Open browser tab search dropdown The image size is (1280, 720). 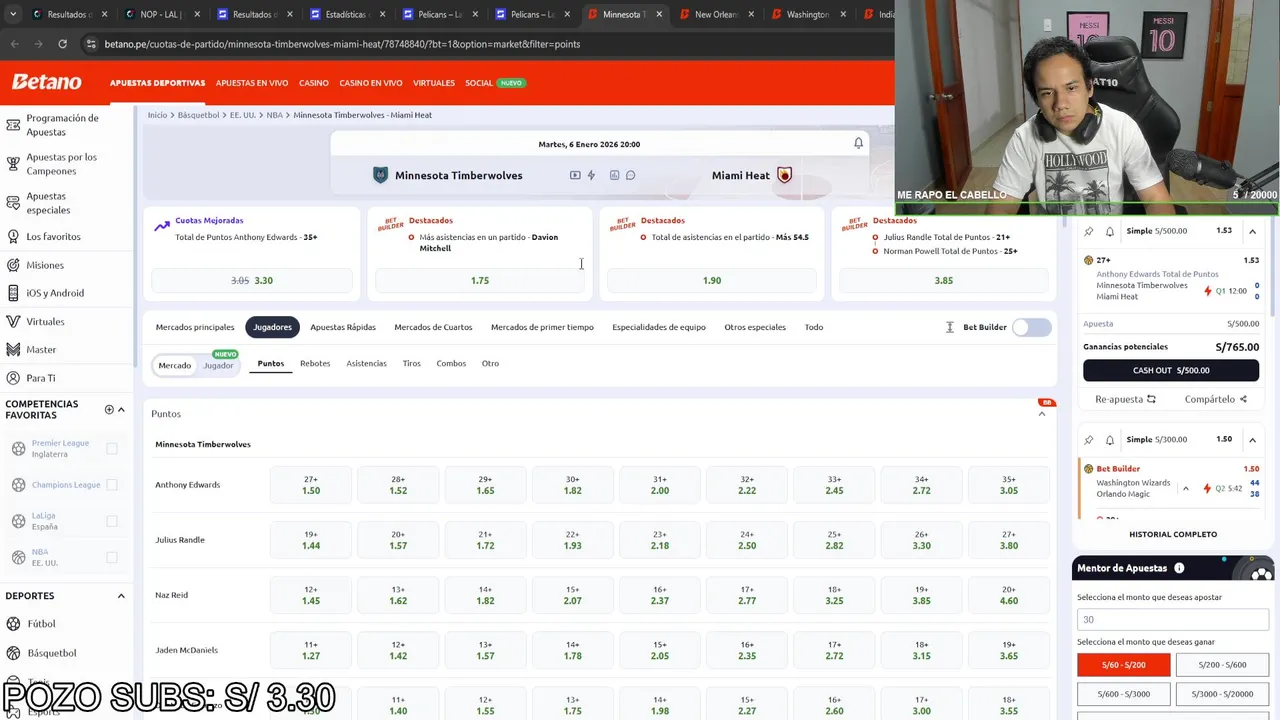pos(15,14)
